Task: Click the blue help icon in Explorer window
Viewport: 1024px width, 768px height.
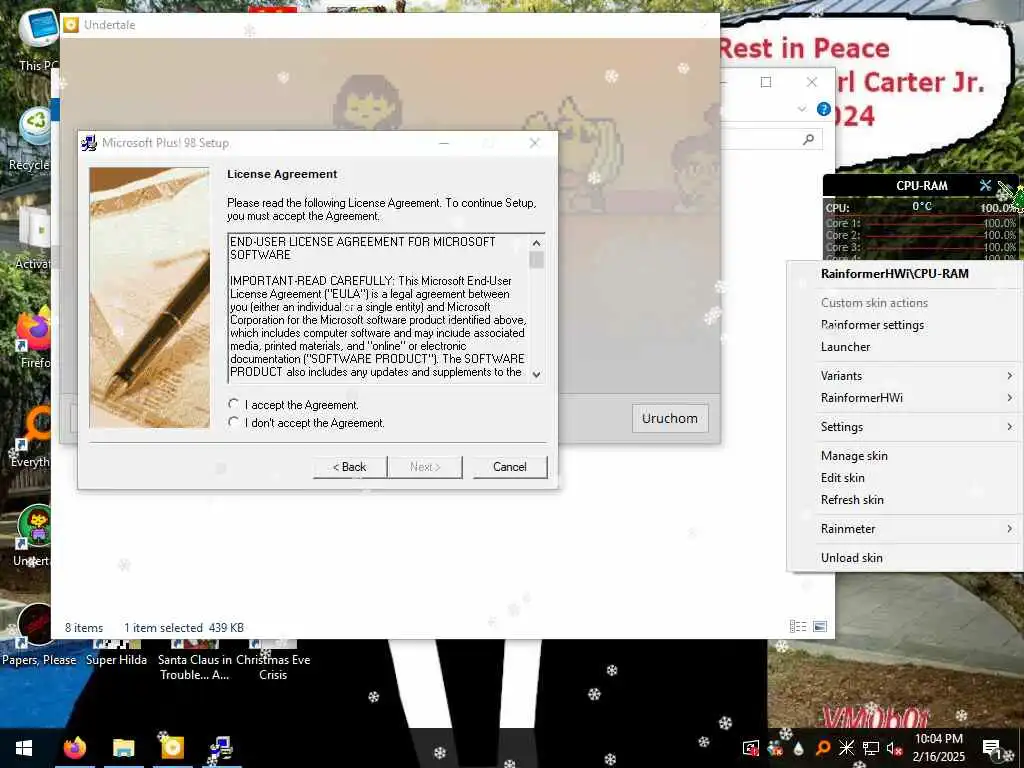Action: click(x=824, y=109)
